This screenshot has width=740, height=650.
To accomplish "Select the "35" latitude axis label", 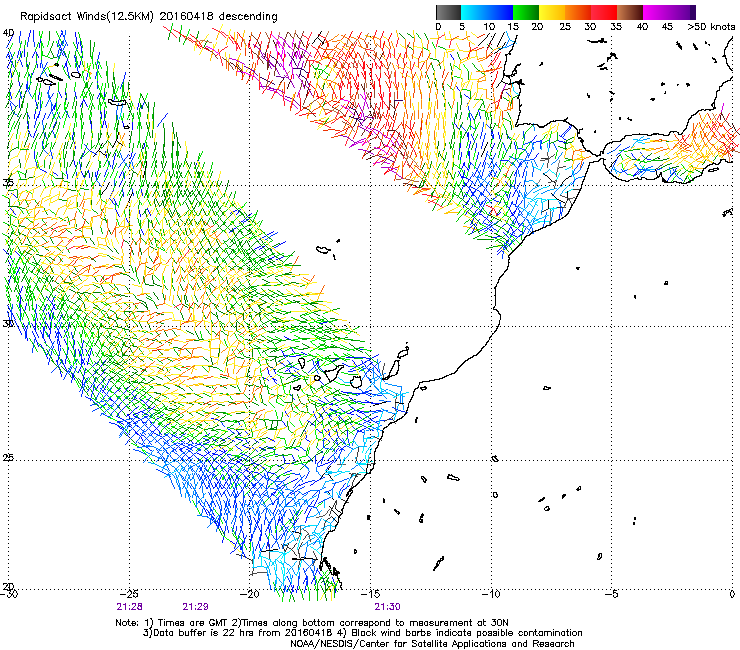I will [8, 183].
